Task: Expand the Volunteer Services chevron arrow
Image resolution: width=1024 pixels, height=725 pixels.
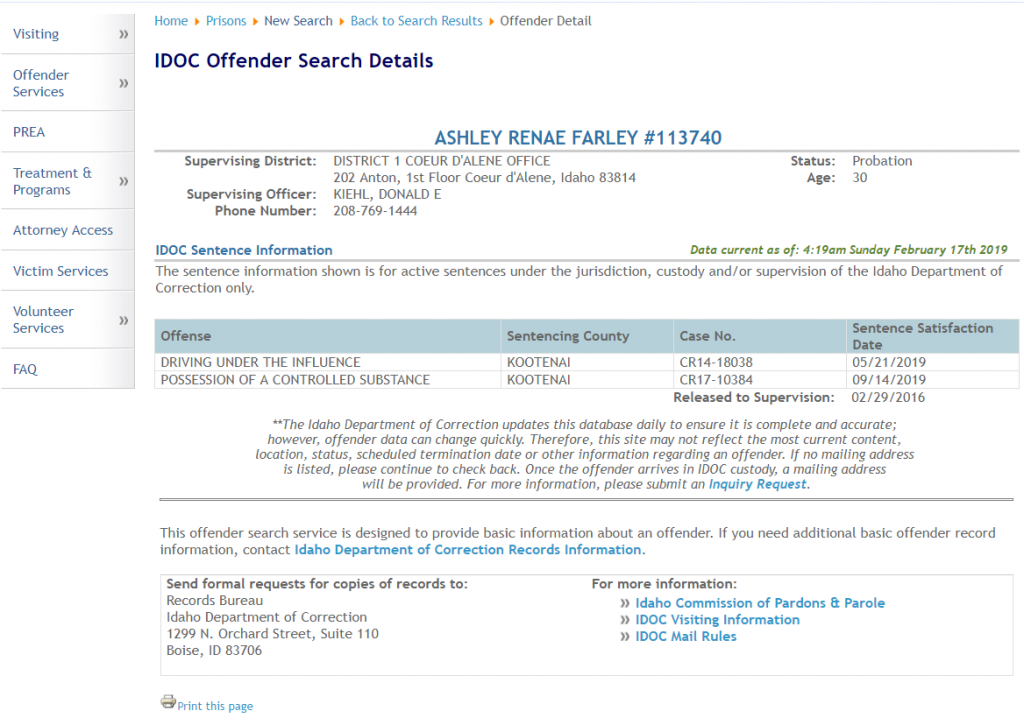Action: click(x=124, y=320)
